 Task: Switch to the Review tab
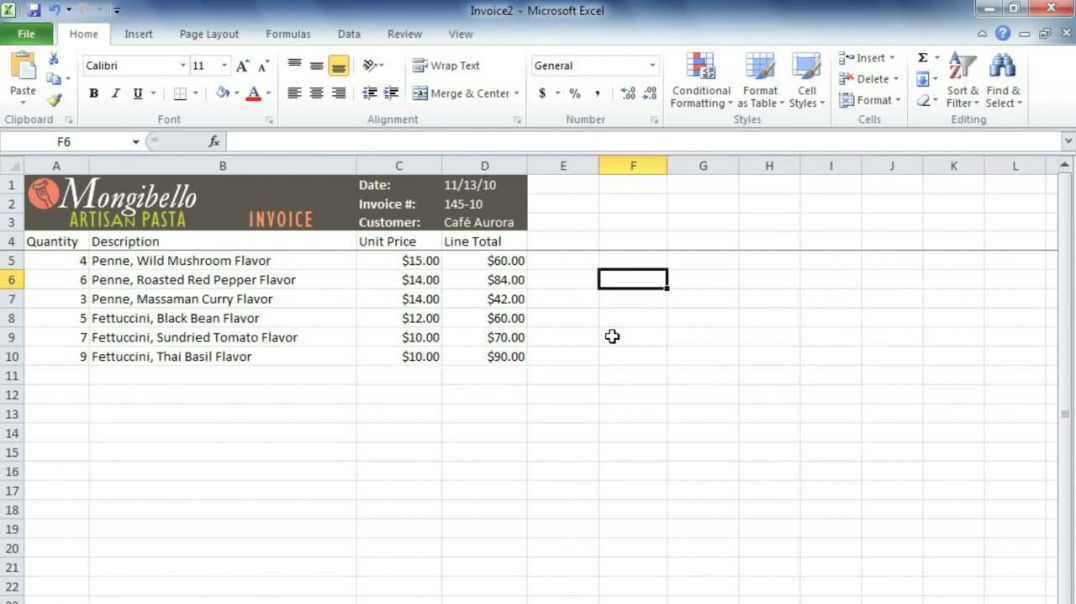pyautogui.click(x=405, y=34)
